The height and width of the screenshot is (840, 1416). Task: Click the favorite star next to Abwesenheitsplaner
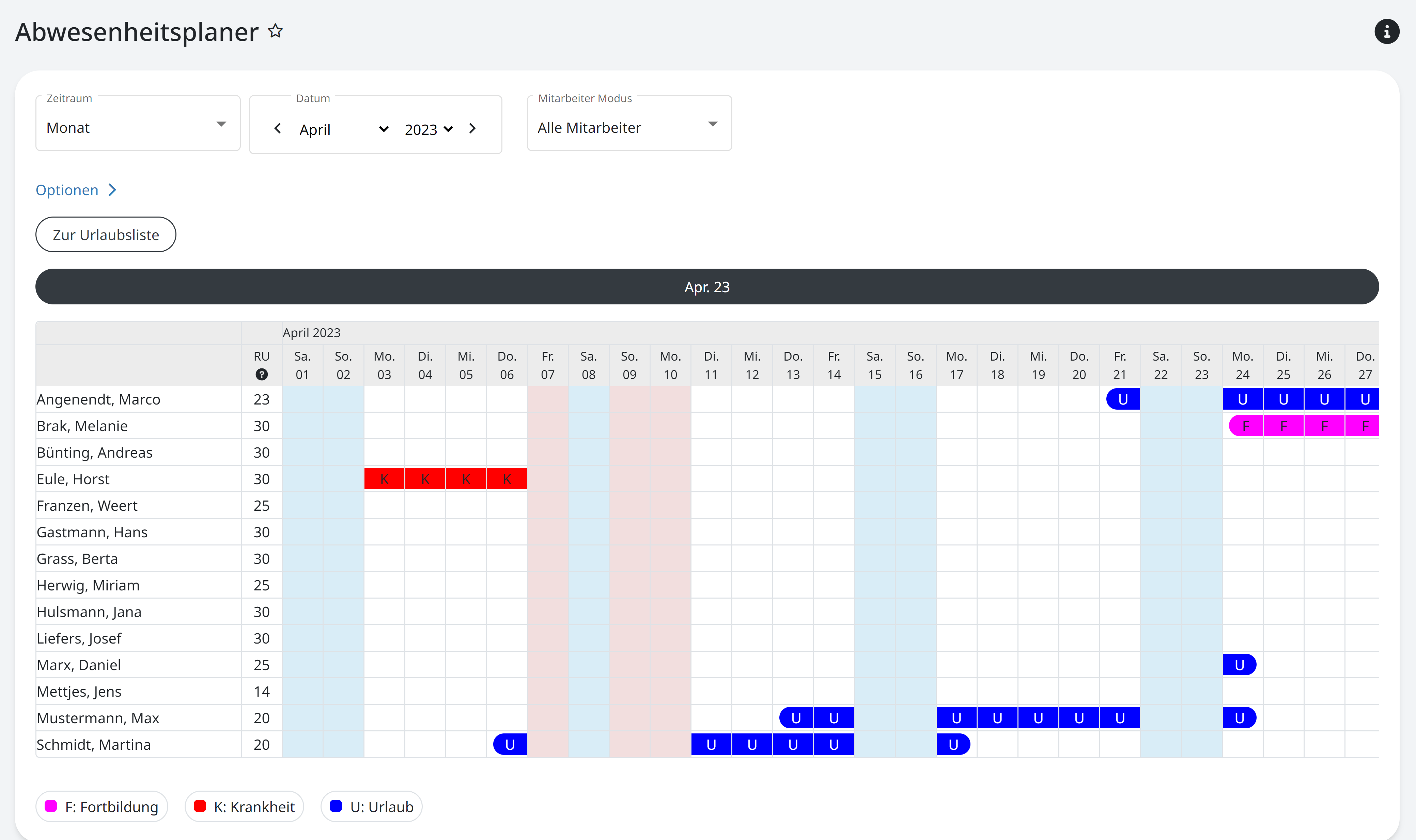pos(275,31)
